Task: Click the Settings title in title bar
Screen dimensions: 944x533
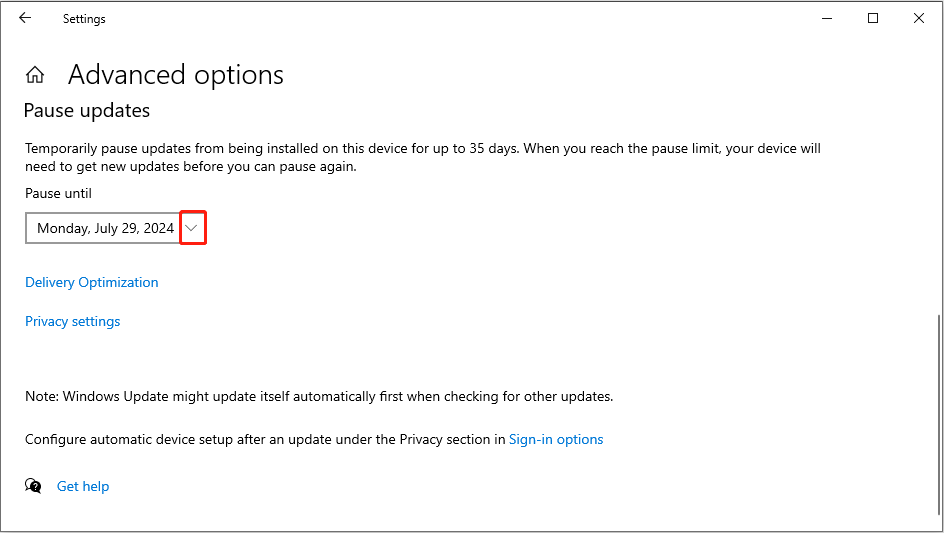Action: pos(84,19)
